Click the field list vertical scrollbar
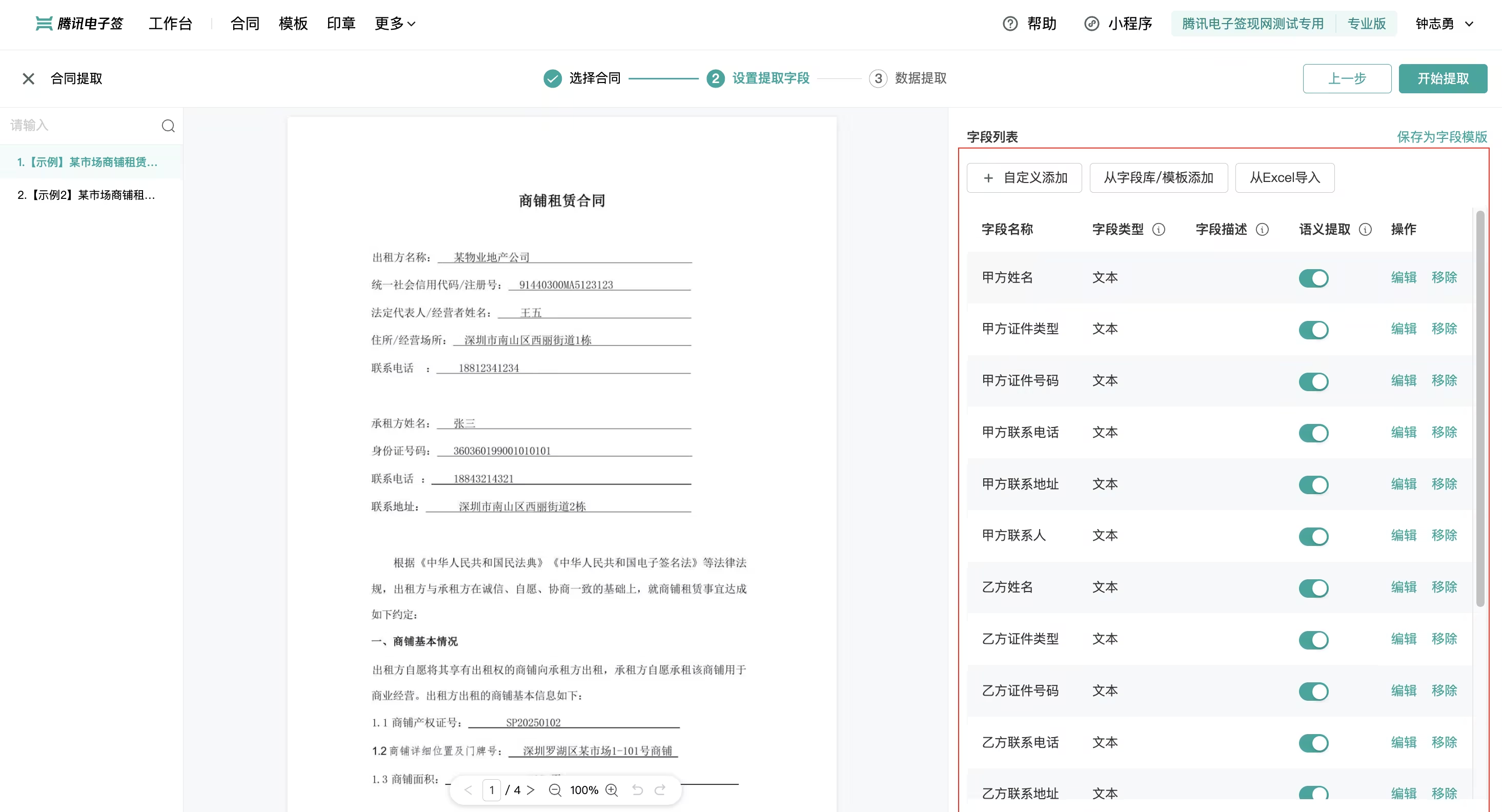Image resolution: width=1502 pixels, height=812 pixels. tap(1480, 408)
